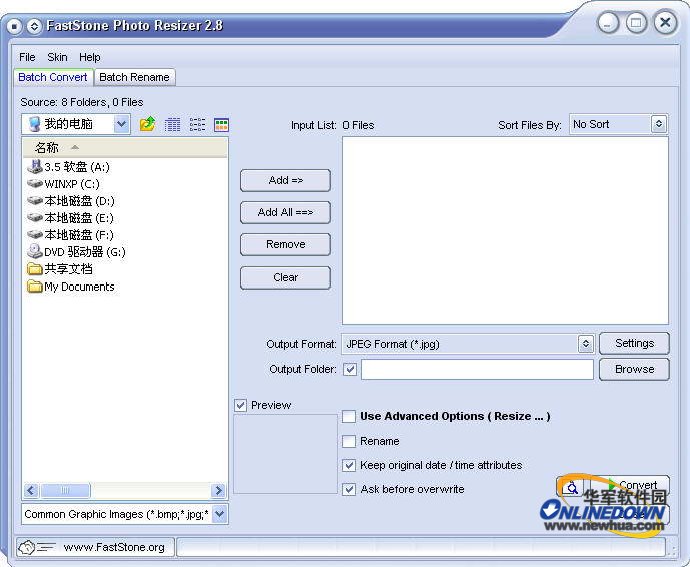
Task: Select 本地磁盘 (F:) drive
Action: pyautogui.click(x=70, y=234)
